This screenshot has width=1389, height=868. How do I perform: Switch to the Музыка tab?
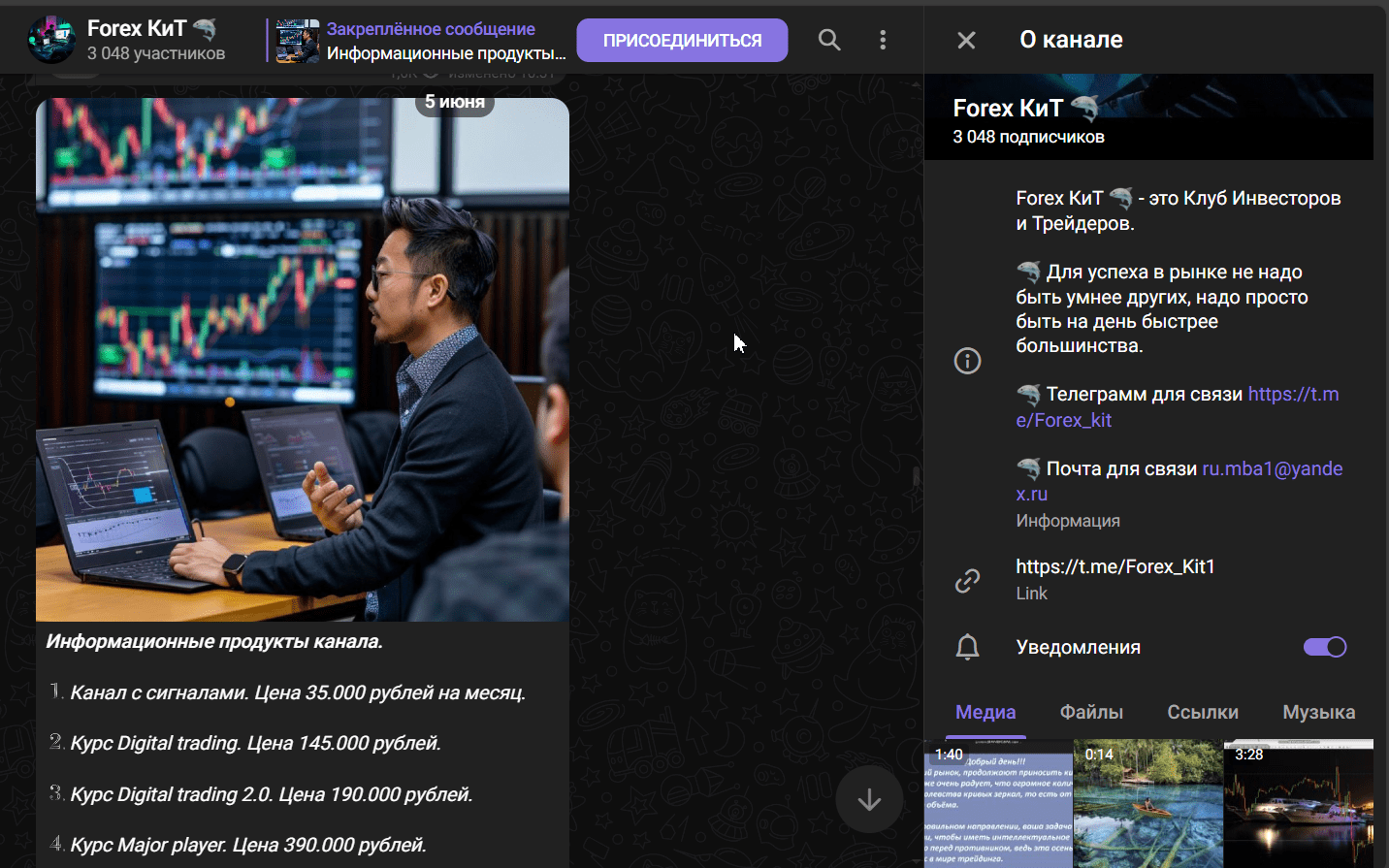click(x=1318, y=712)
